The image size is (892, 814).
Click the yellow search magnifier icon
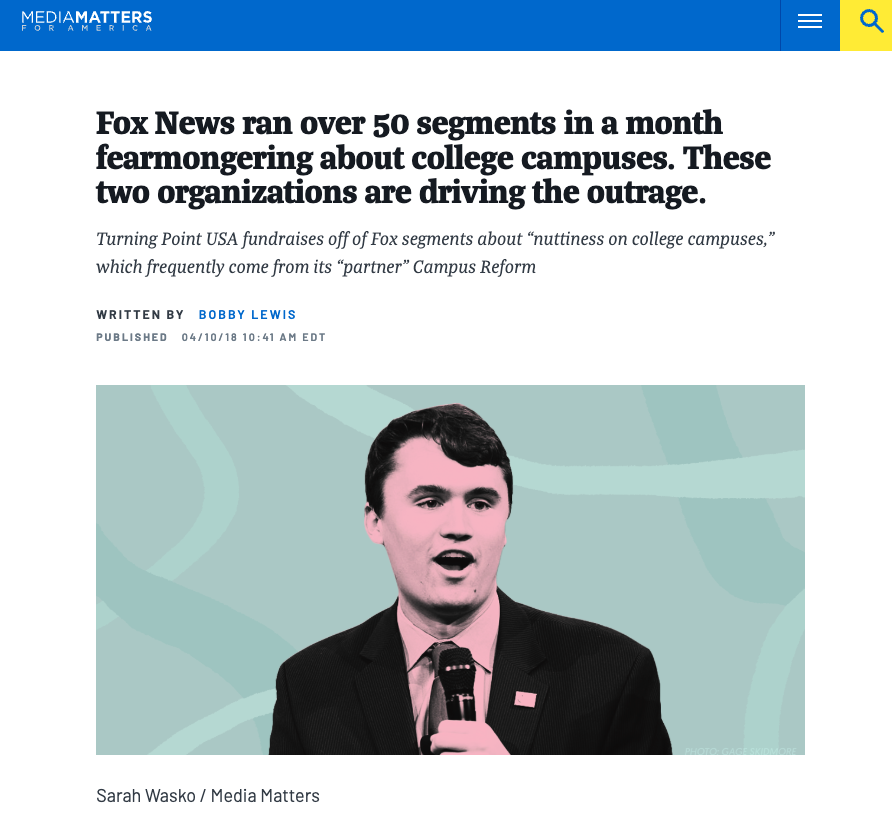click(866, 22)
